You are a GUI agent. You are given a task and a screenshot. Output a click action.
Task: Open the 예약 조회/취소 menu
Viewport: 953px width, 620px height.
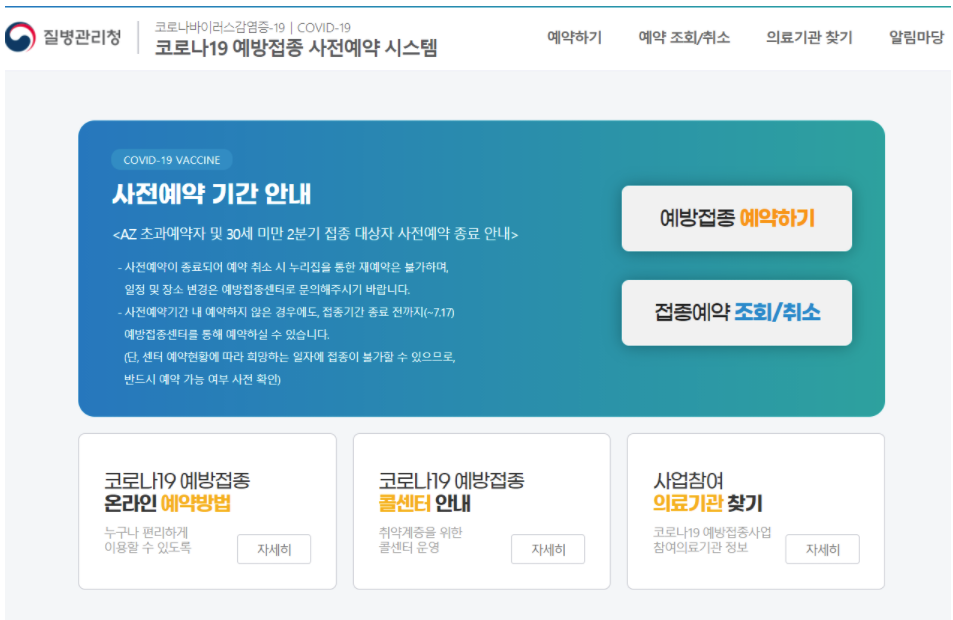click(684, 38)
